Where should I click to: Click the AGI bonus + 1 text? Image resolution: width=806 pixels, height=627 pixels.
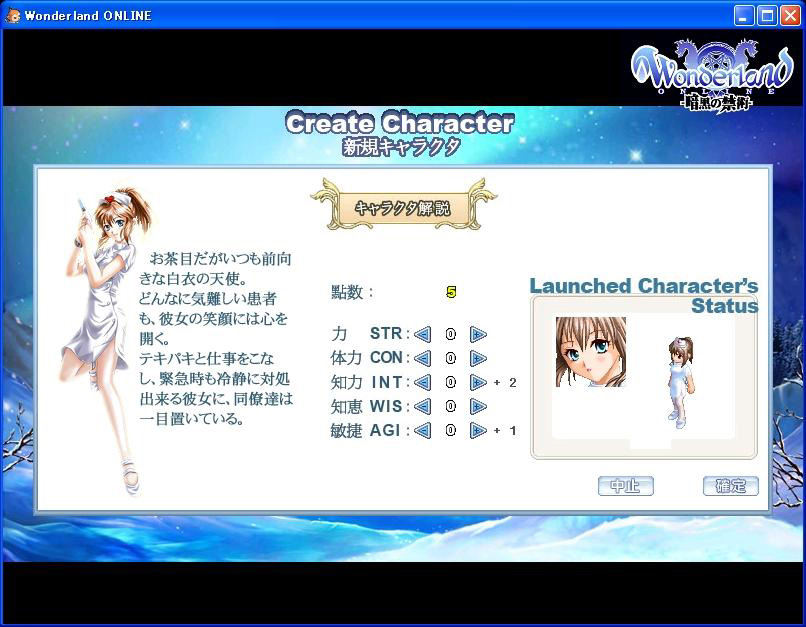tap(505, 430)
